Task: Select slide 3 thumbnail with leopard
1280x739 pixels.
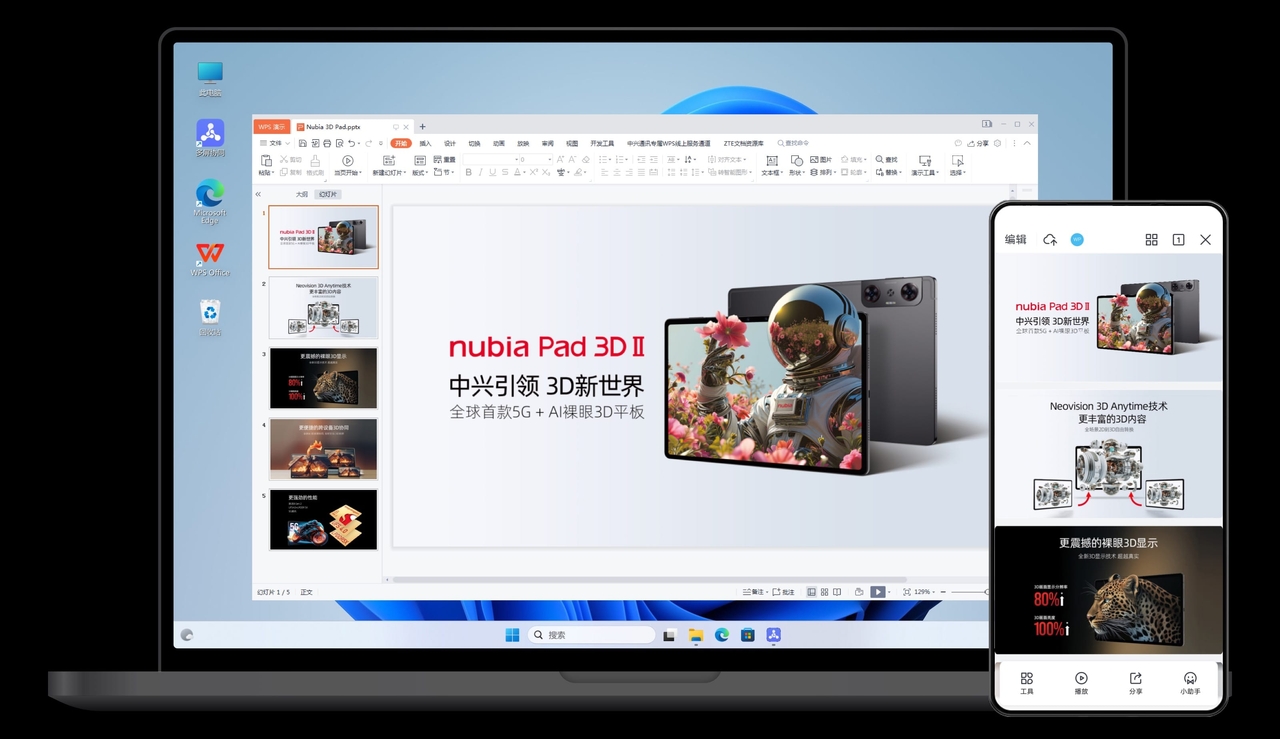Action: click(323, 378)
